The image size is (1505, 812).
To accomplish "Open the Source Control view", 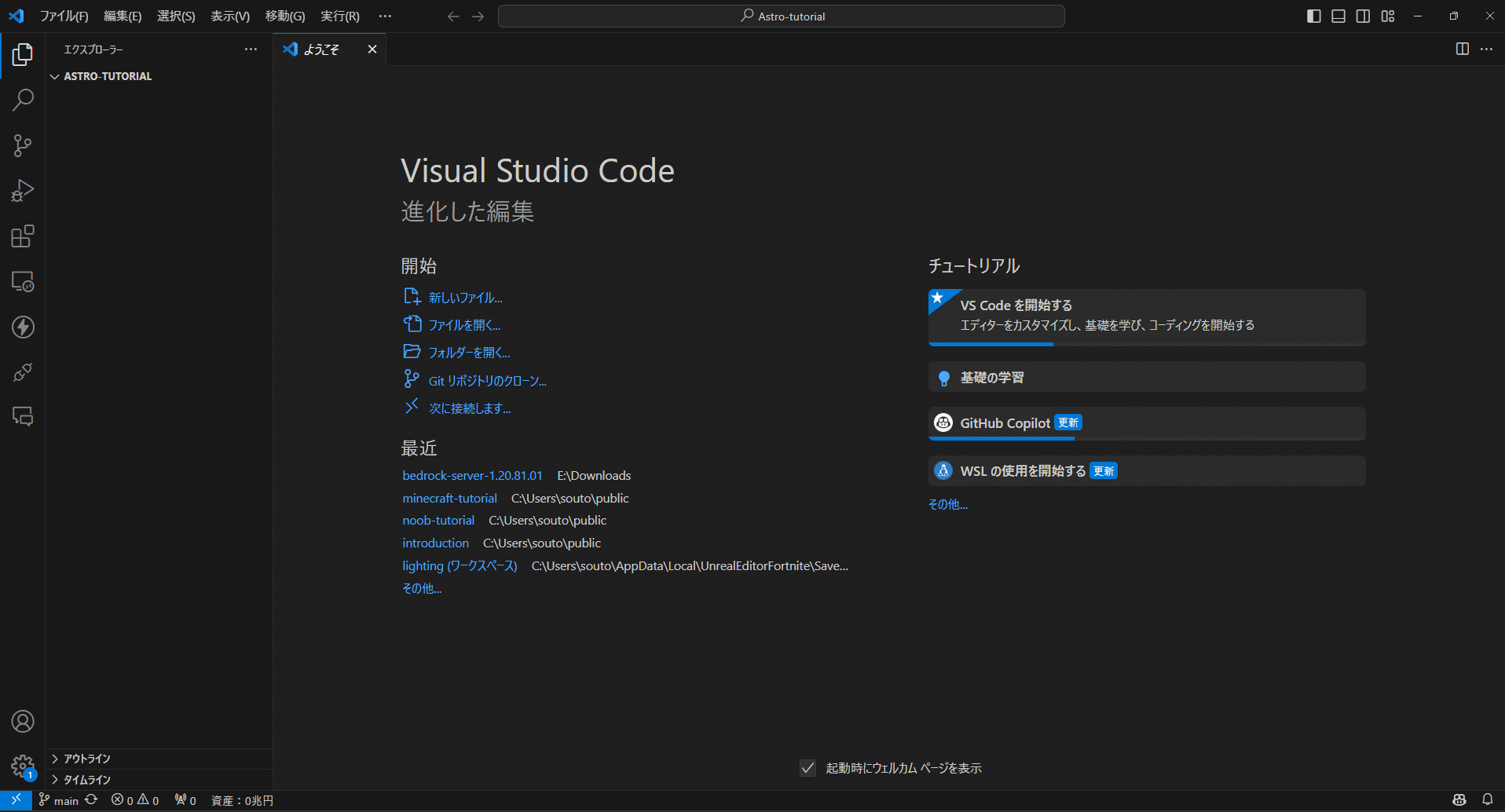I will tap(23, 145).
